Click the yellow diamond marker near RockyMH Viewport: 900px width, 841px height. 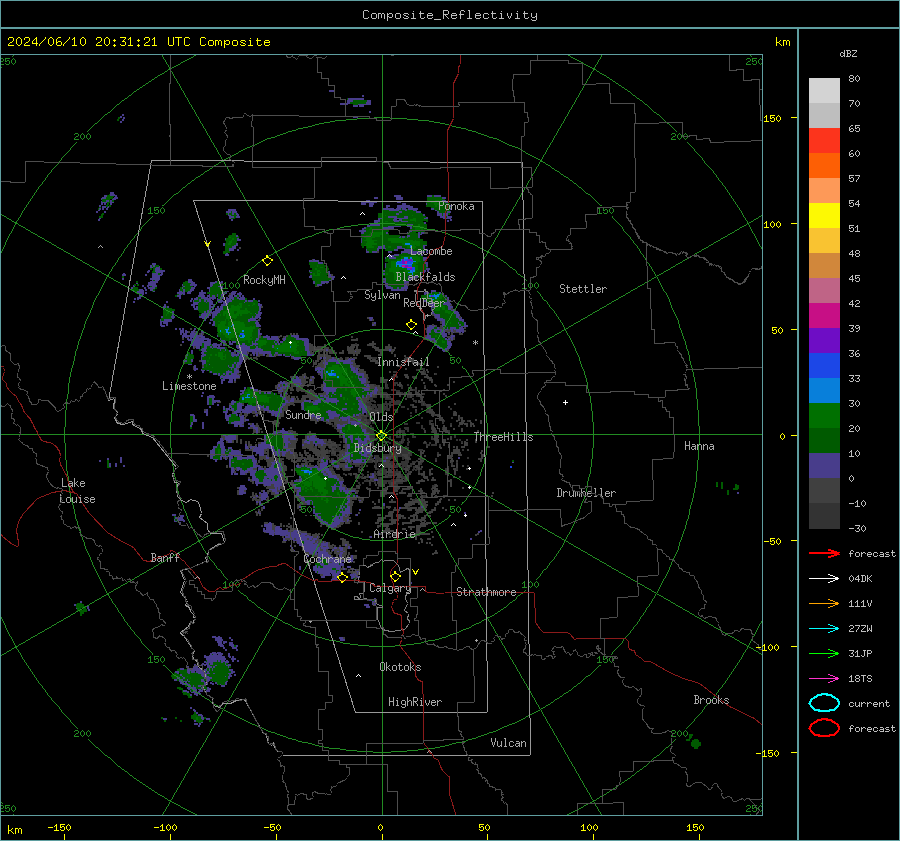[x=267, y=261]
